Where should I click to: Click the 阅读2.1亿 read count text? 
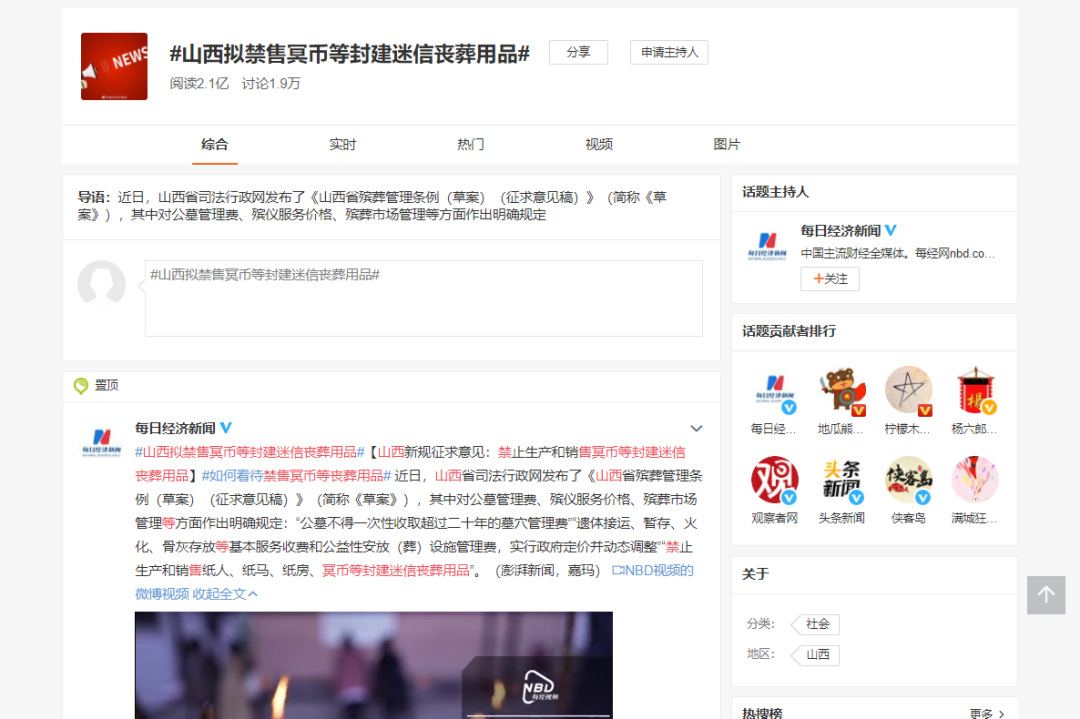click(x=199, y=83)
